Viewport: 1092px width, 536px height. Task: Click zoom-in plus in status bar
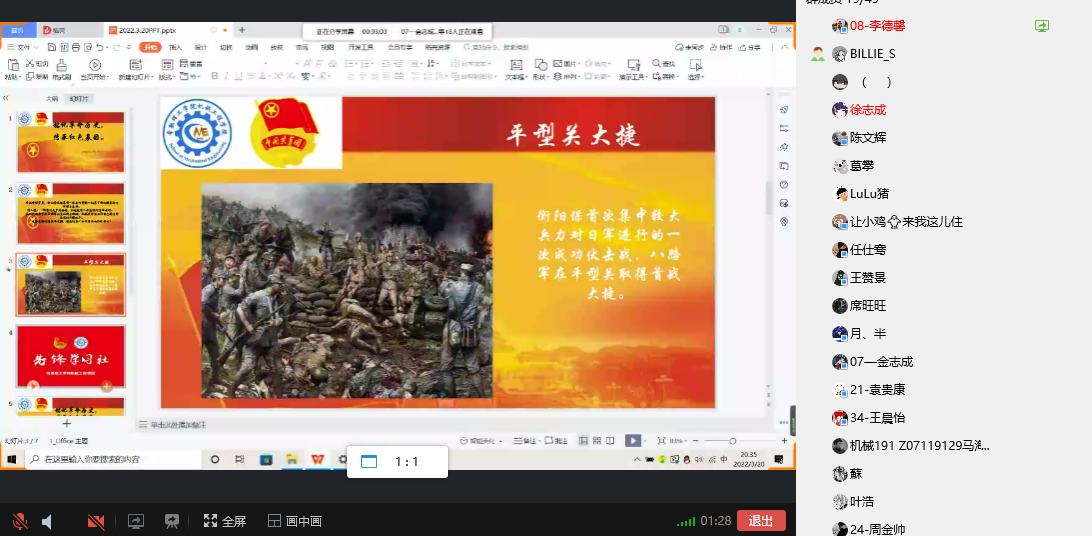tap(784, 441)
